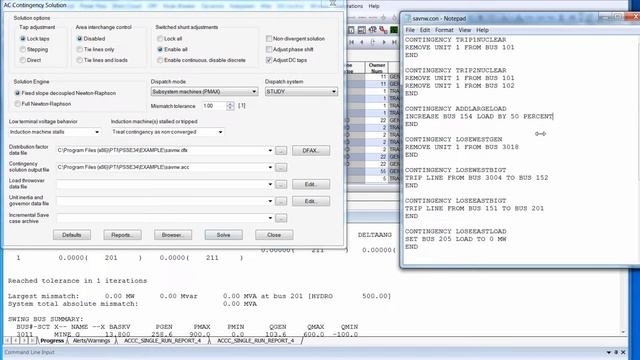This screenshot has width=640, height=360.
Task: Open the Dispatch system STUDY dropdown
Action: click(x=301, y=92)
